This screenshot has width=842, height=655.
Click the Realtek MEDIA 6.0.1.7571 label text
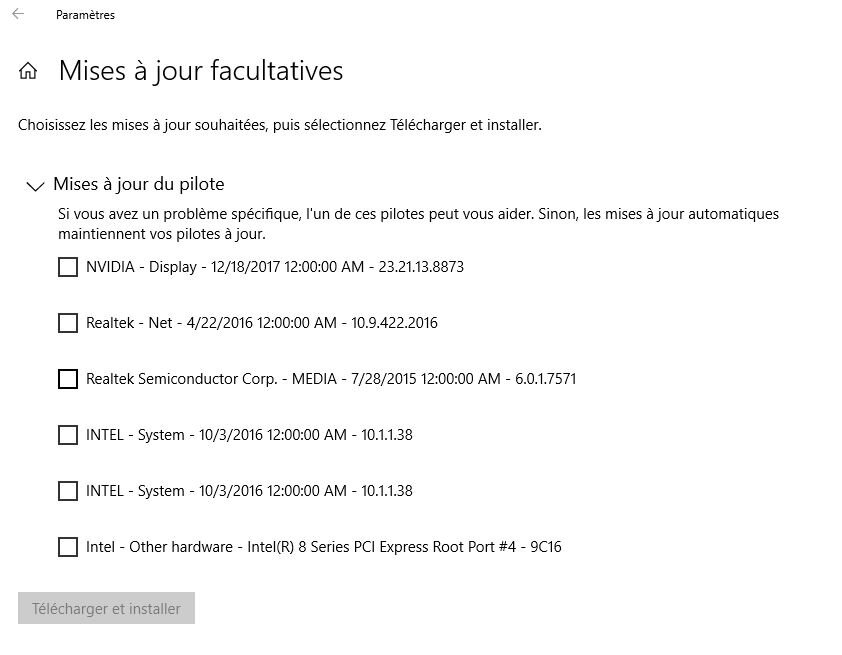coord(331,379)
